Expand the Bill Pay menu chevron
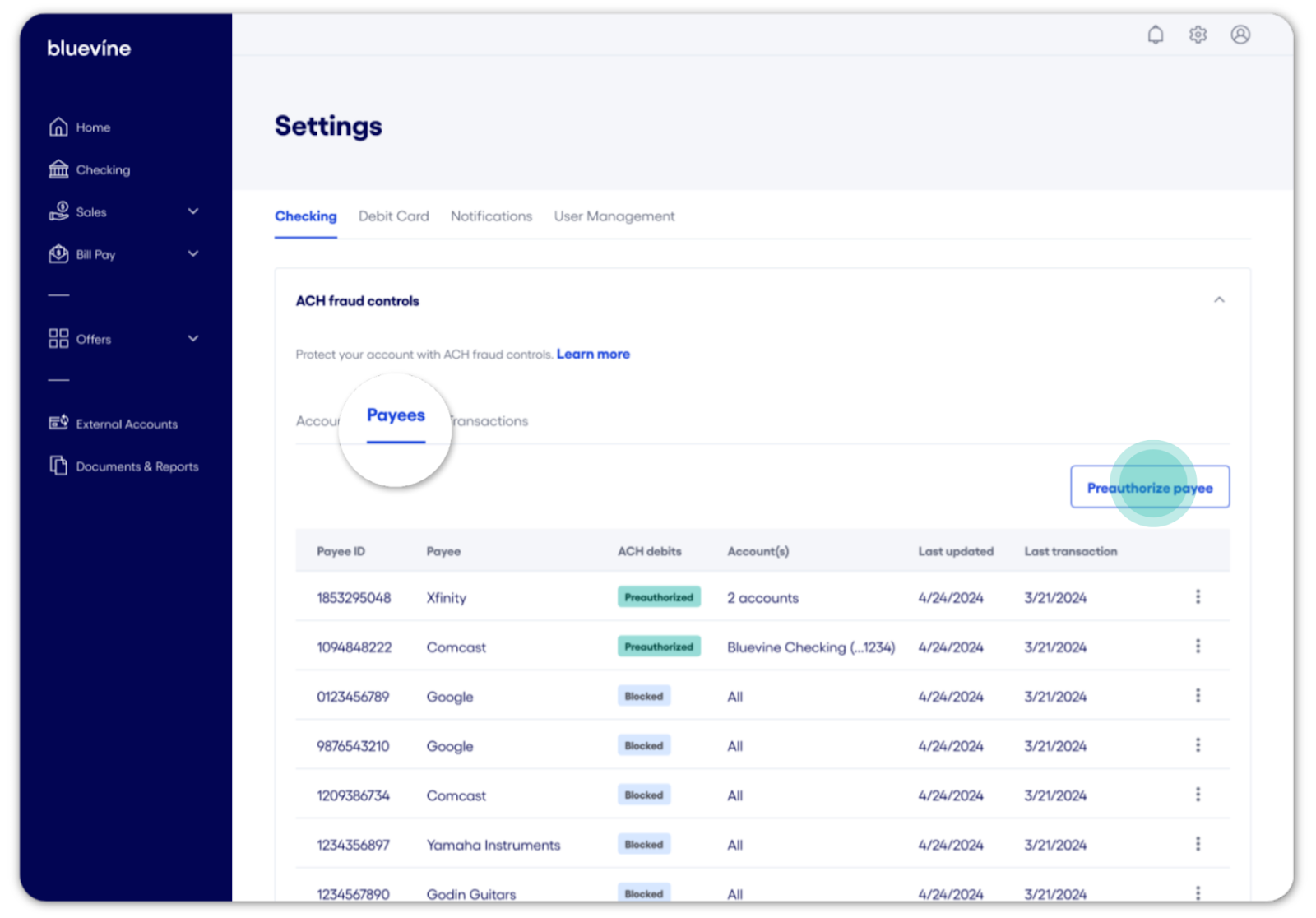 coord(193,254)
